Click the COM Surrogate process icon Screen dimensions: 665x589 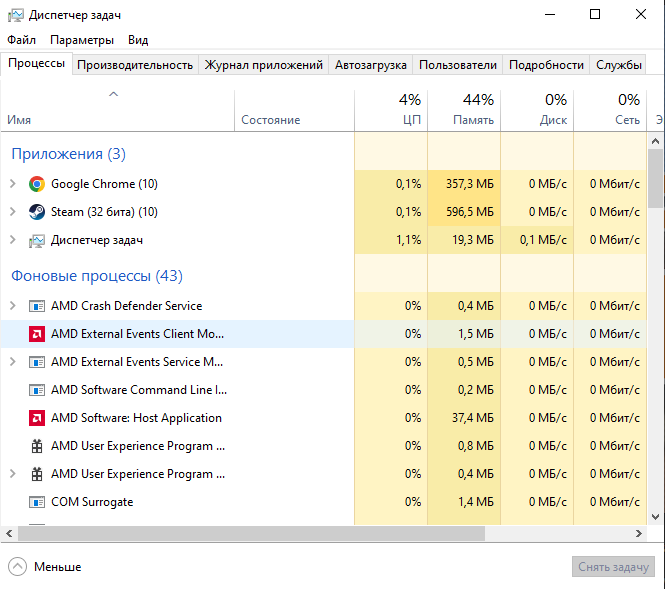point(37,502)
